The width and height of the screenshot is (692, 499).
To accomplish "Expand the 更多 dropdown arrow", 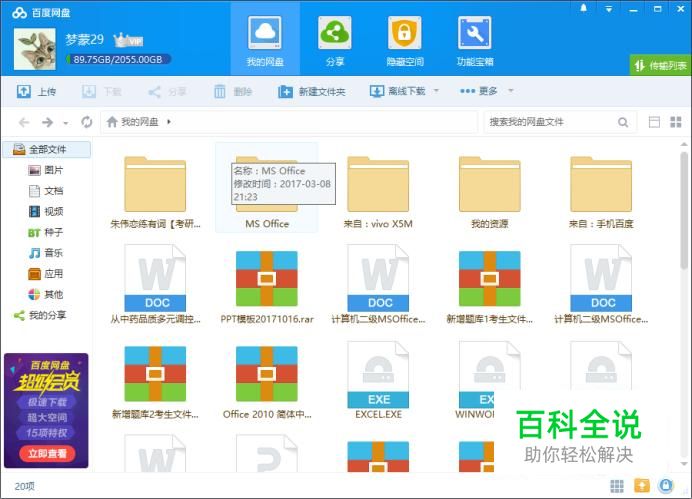I will [x=511, y=91].
